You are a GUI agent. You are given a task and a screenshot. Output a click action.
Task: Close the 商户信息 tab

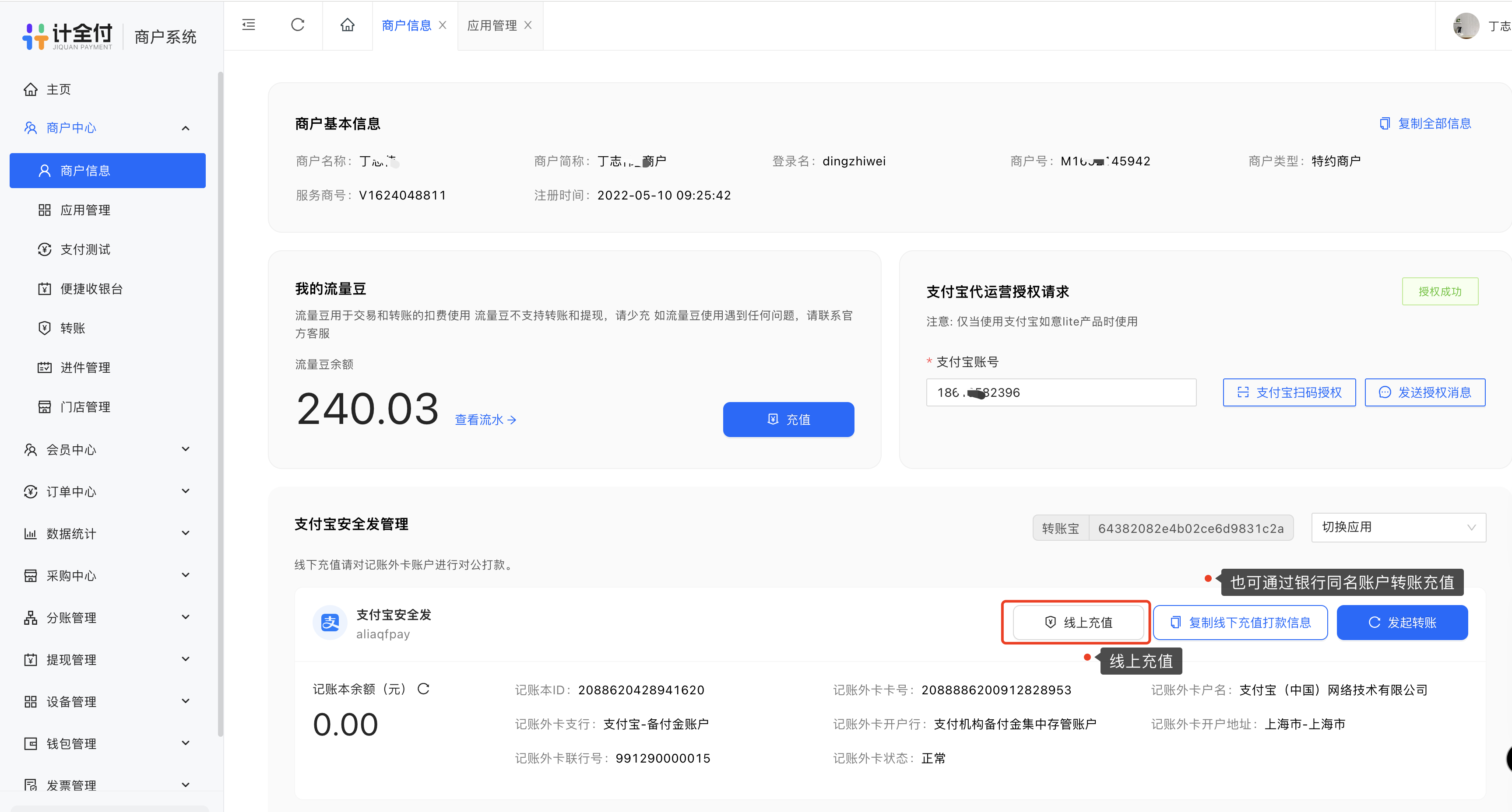tap(443, 25)
